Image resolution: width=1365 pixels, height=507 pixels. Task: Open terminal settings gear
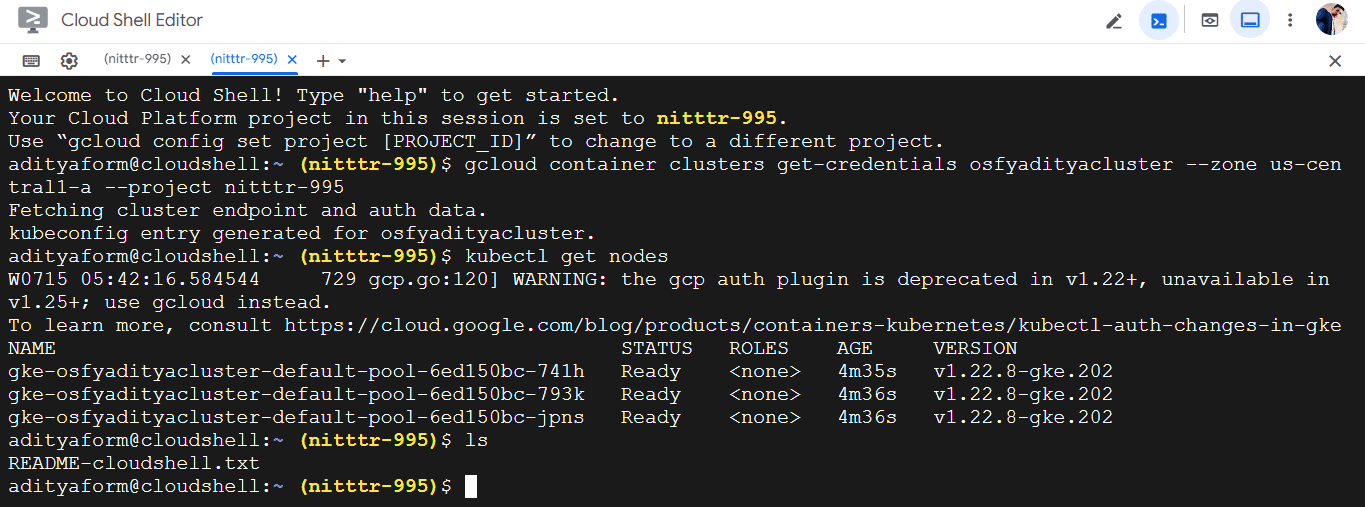point(69,61)
